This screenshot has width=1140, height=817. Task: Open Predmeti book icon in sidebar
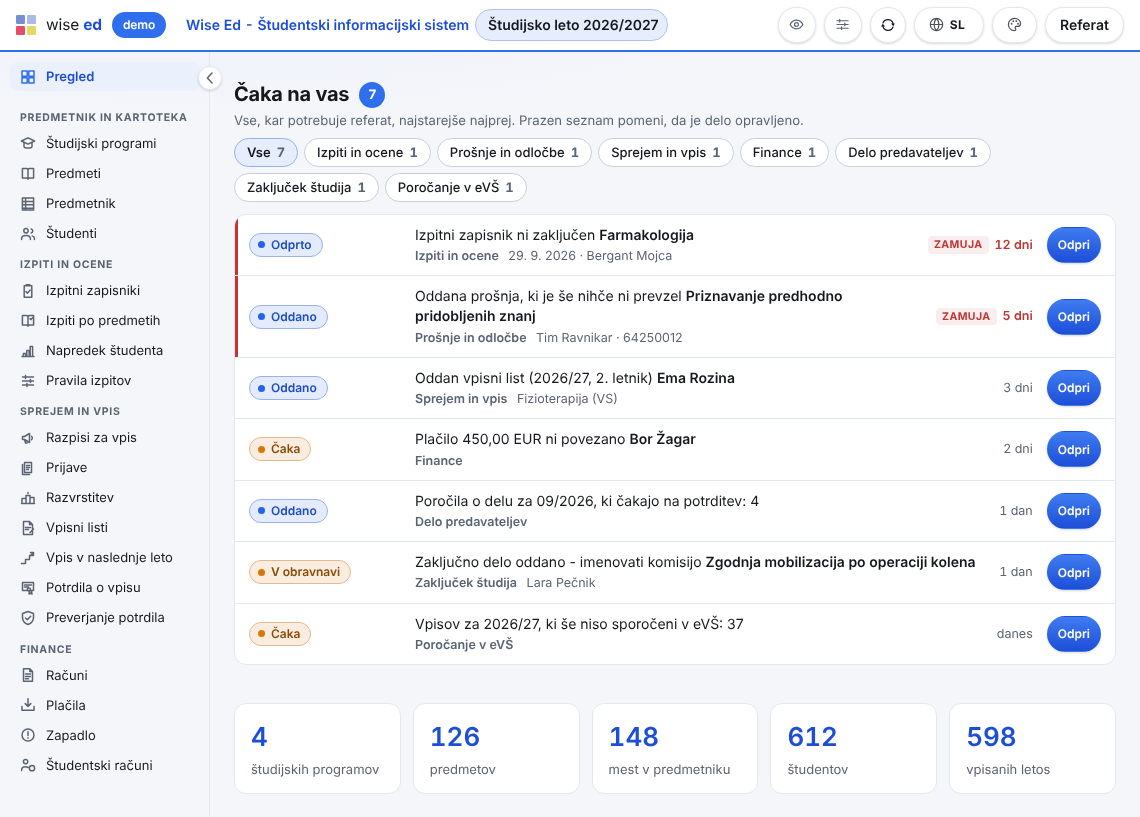(28, 173)
